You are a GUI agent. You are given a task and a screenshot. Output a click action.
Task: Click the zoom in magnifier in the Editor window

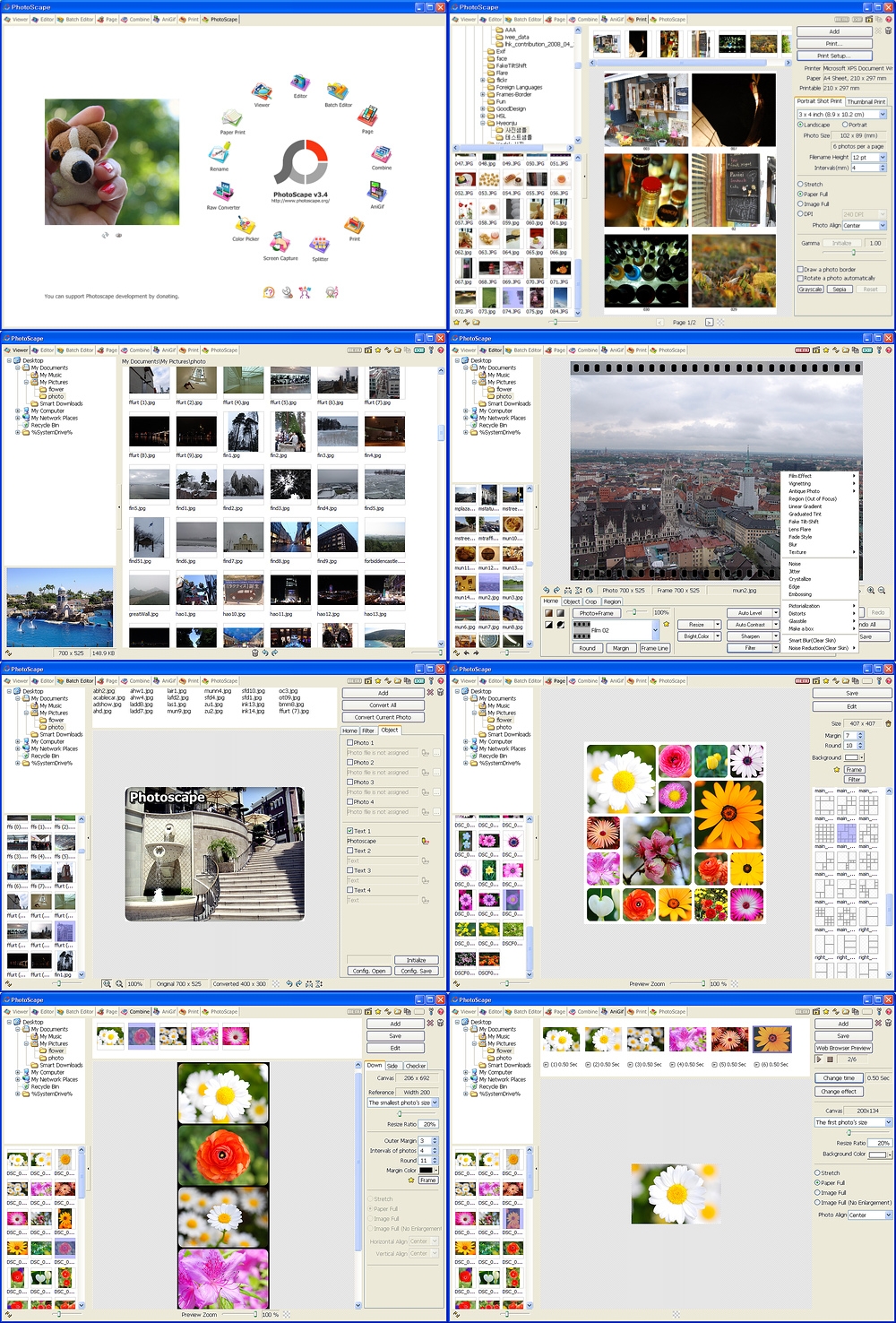click(x=871, y=591)
